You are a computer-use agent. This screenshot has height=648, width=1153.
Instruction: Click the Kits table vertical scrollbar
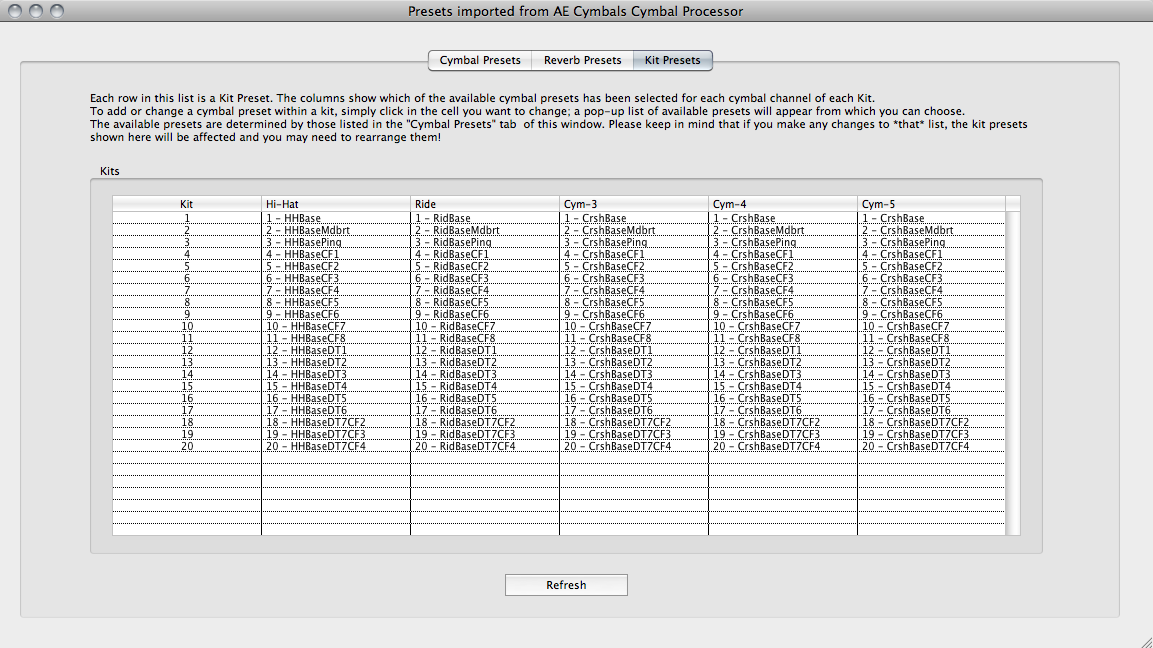coord(1013,370)
